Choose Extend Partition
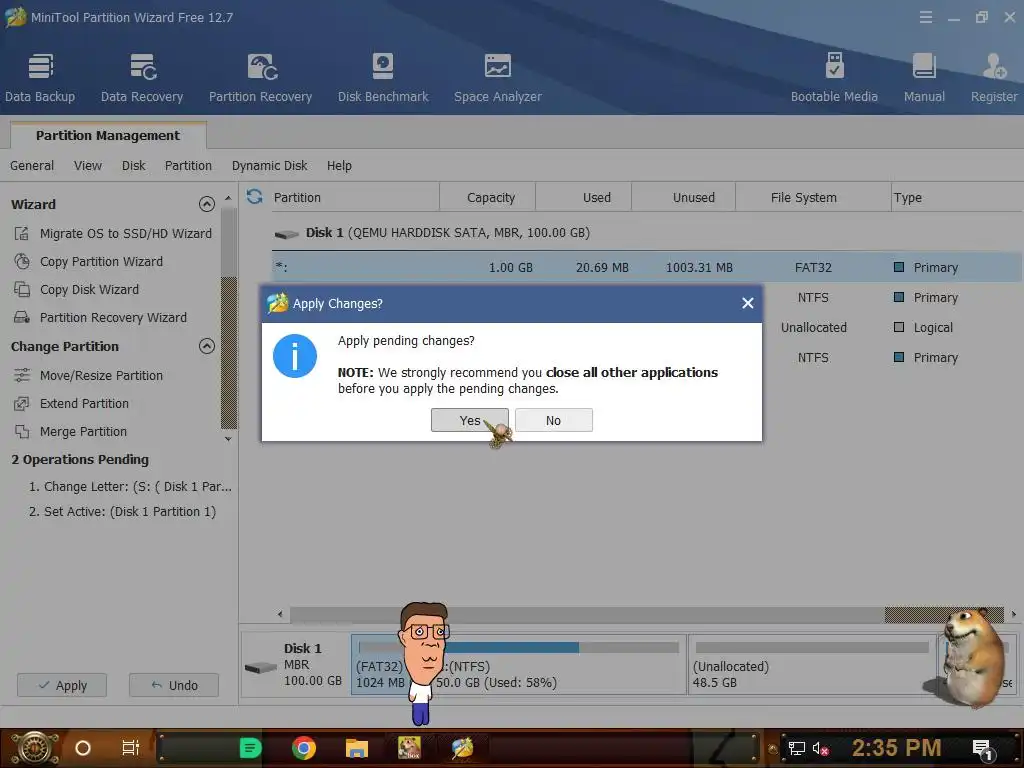The image size is (1024, 768). pos(71,404)
